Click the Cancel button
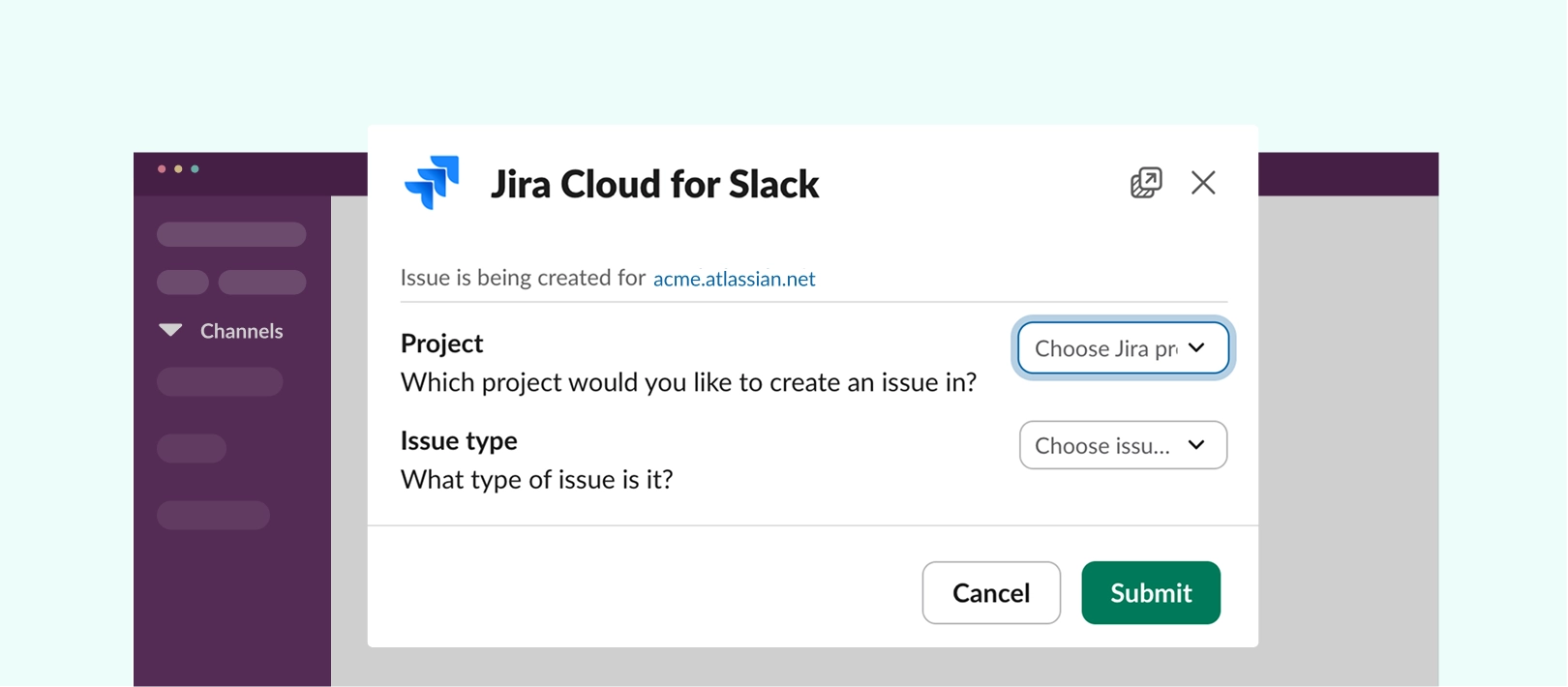This screenshot has width=1568, height=687. tap(991, 592)
